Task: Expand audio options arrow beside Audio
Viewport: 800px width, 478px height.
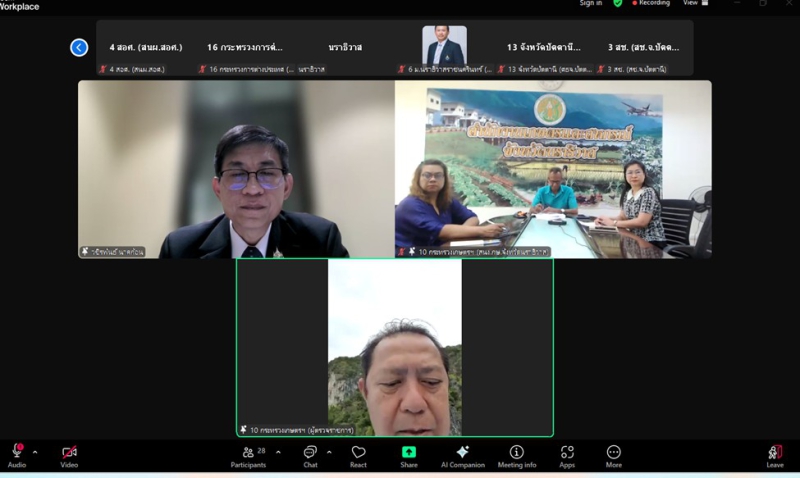Action: click(35, 452)
